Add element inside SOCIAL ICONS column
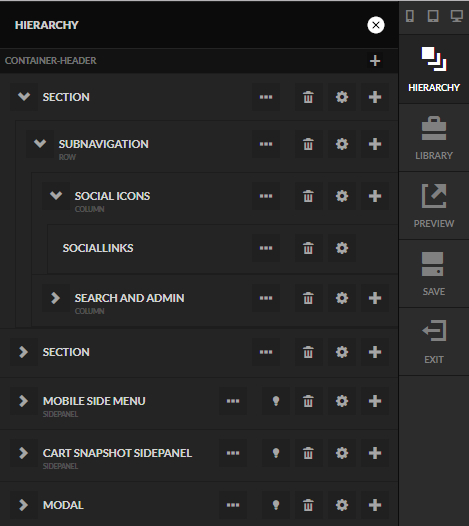Screen dimensions: 469x526 pyautogui.click(x=375, y=196)
